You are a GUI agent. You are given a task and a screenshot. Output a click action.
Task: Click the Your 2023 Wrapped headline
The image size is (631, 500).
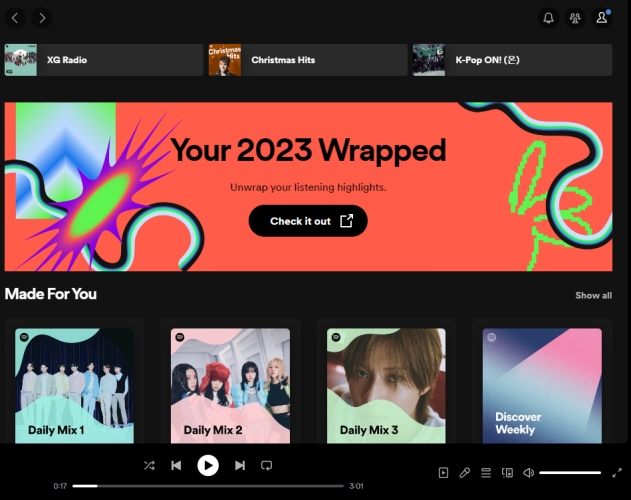(309, 151)
